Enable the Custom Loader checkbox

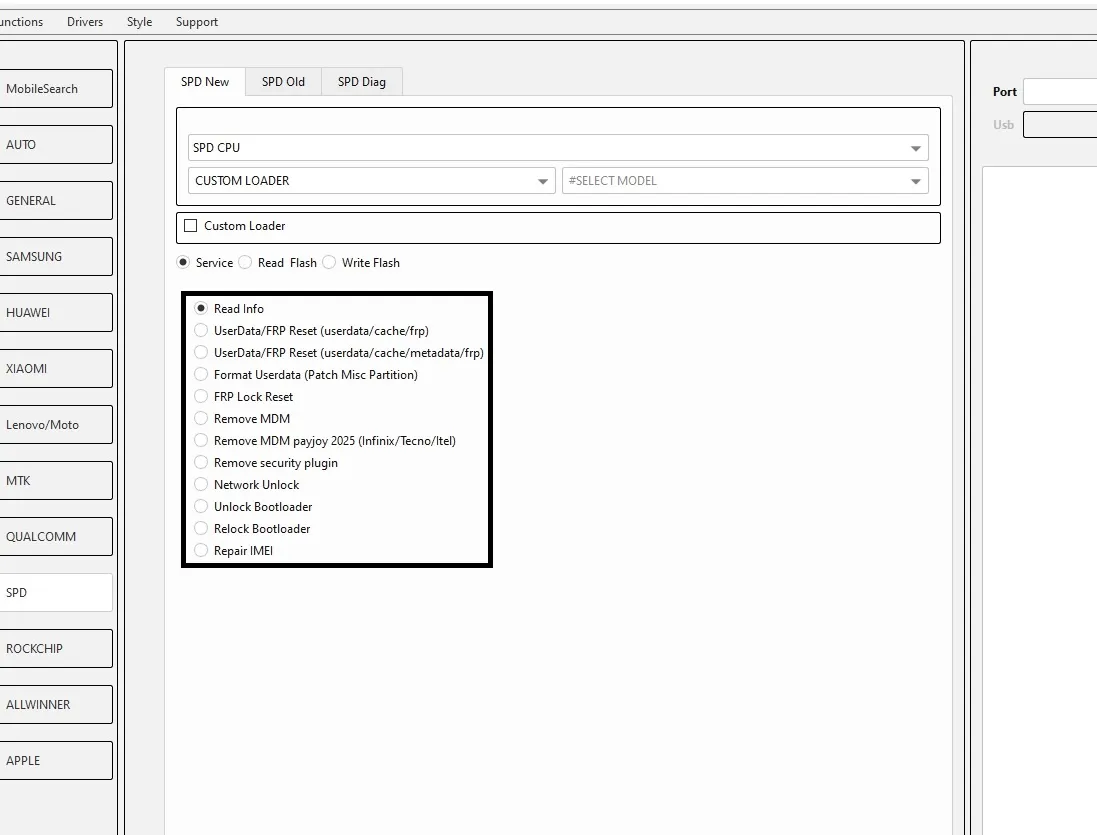point(191,226)
